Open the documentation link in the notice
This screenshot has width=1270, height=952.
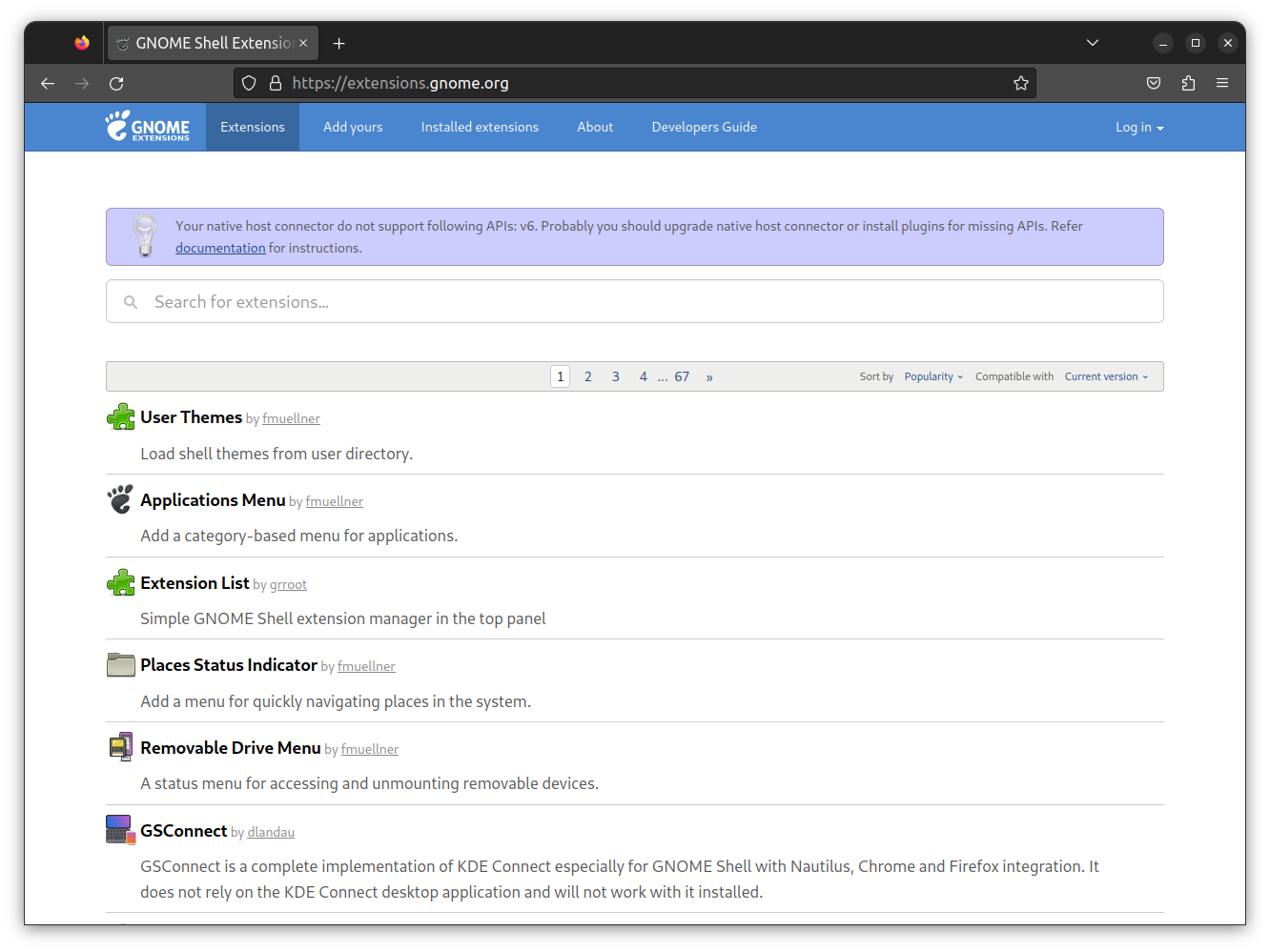[220, 248]
